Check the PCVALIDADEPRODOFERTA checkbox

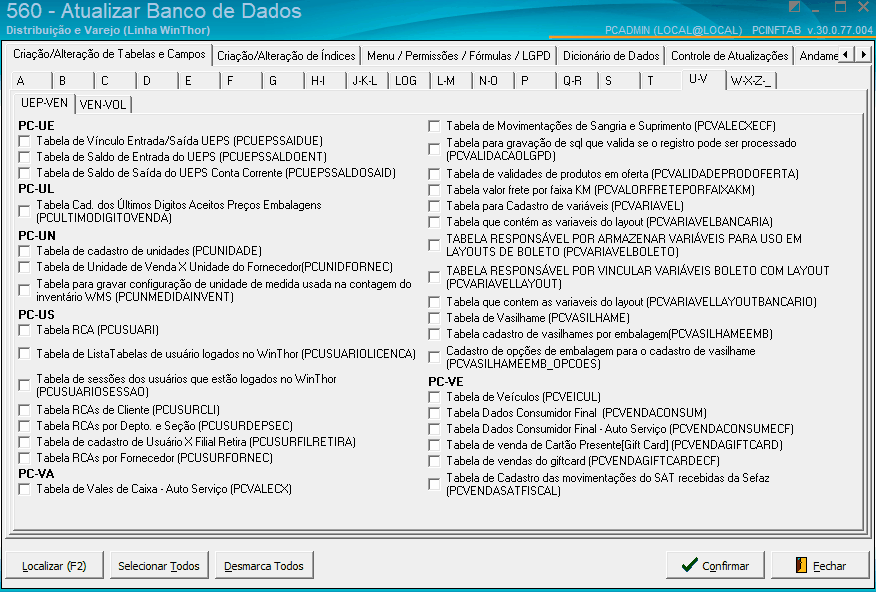[x=434, y=174]
